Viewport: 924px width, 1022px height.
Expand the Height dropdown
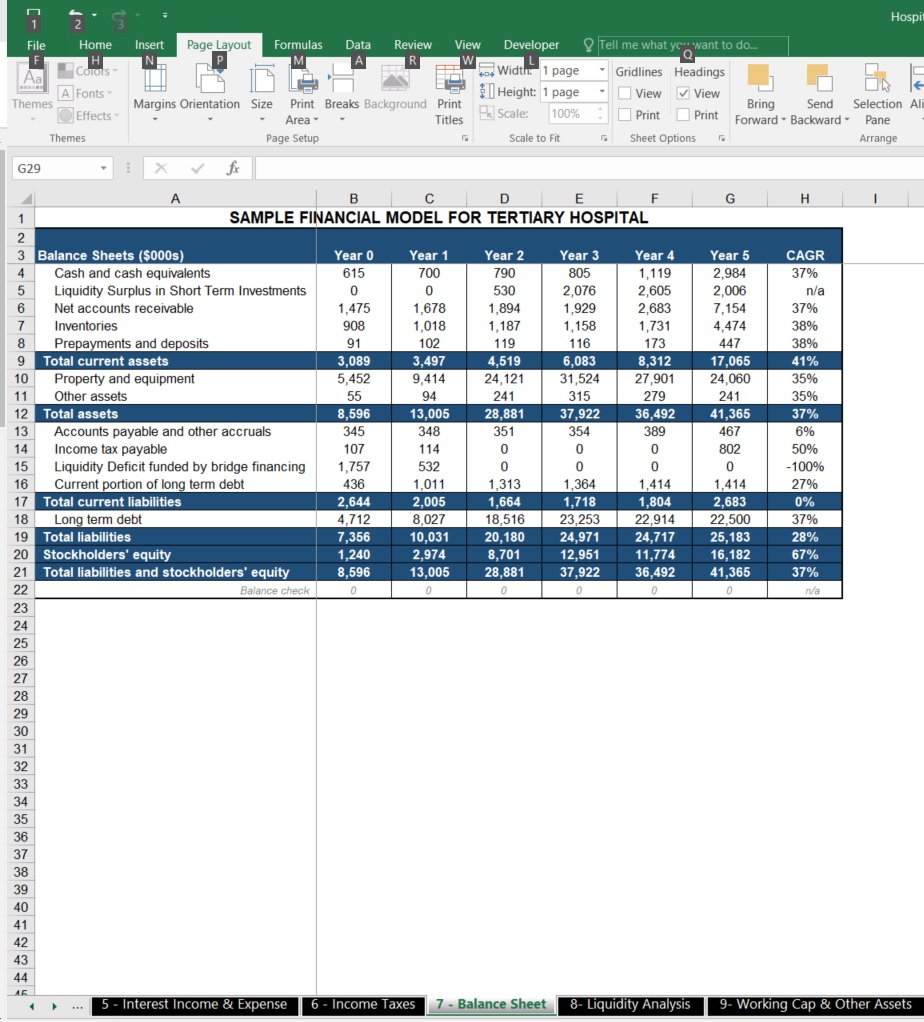tap(601, 92)
